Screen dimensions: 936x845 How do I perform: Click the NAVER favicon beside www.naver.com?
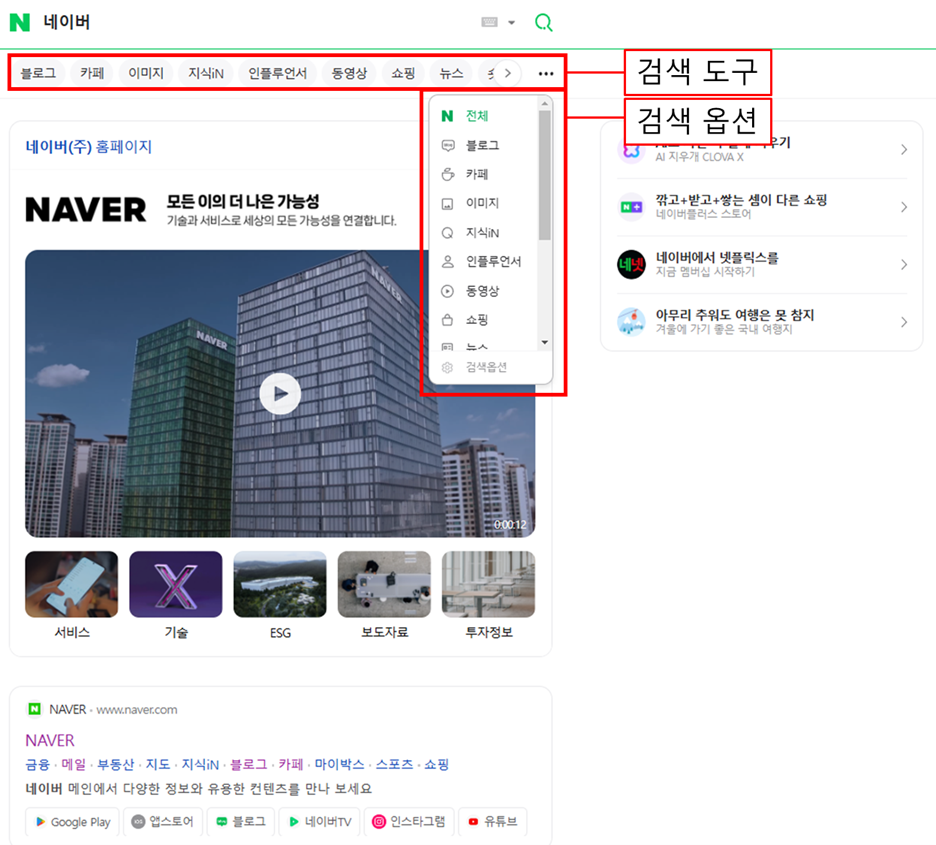point(35,709)
